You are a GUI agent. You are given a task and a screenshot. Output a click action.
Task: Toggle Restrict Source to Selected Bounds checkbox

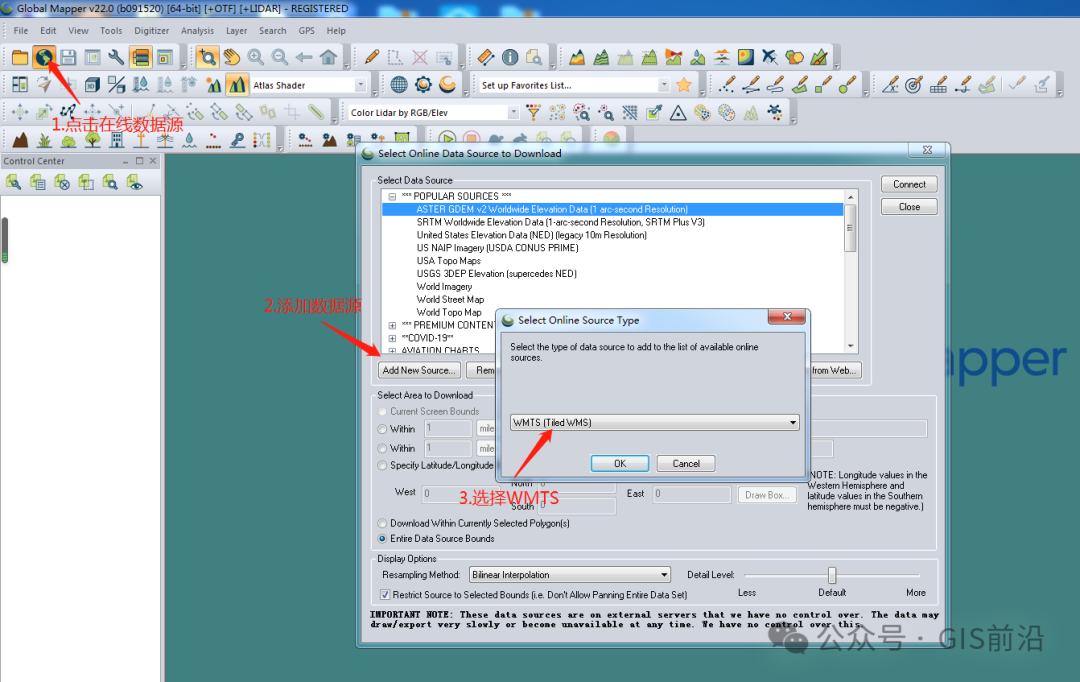(385, 595)
